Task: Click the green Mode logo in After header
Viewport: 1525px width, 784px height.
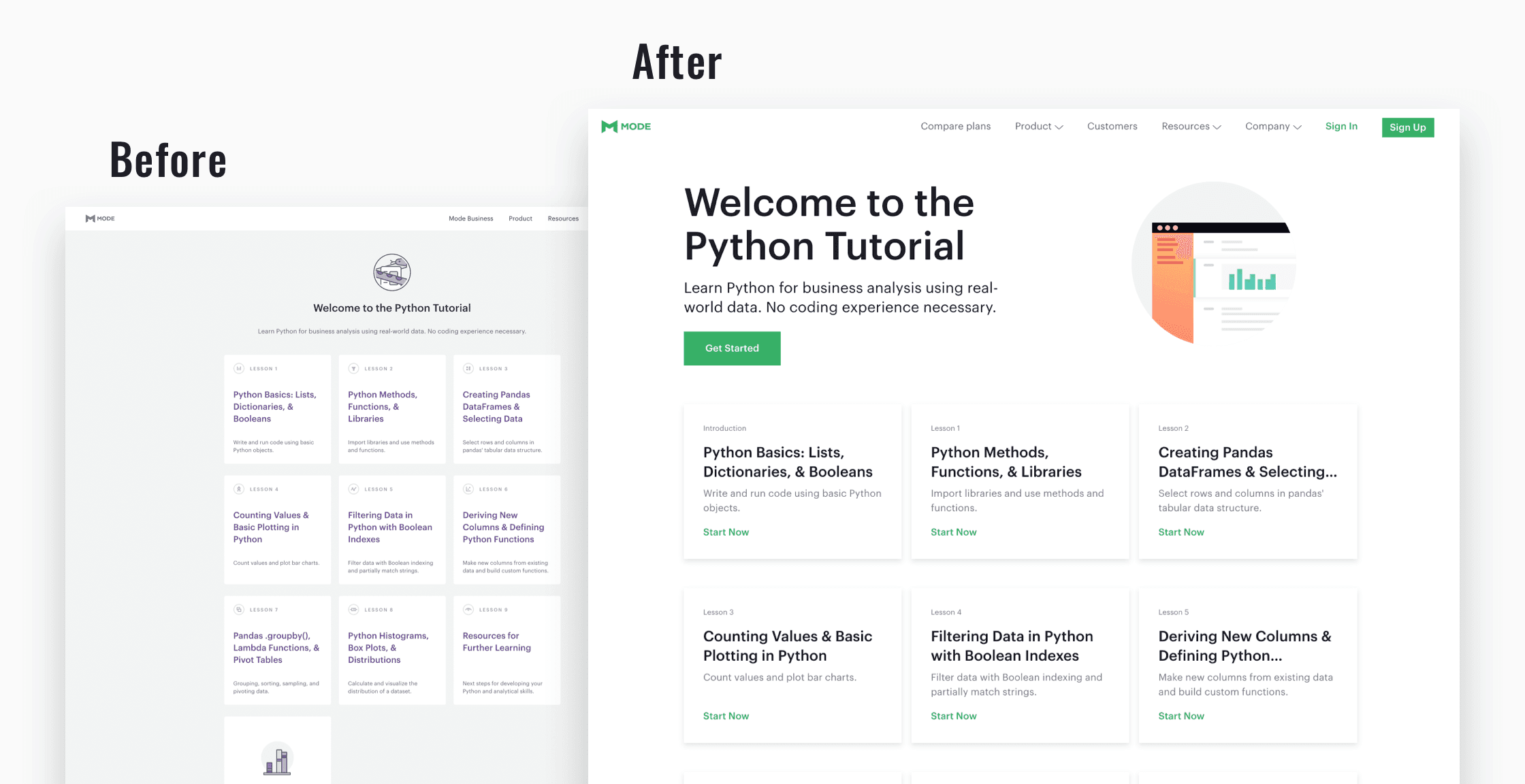Action: coord(626,127)
